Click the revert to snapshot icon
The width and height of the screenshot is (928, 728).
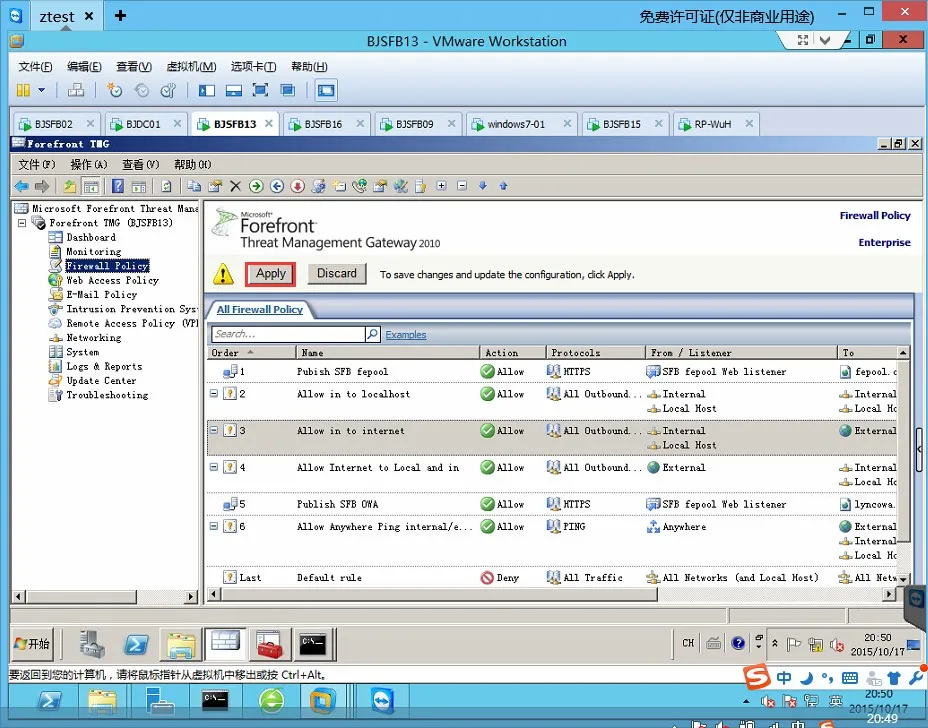[141, 90]
